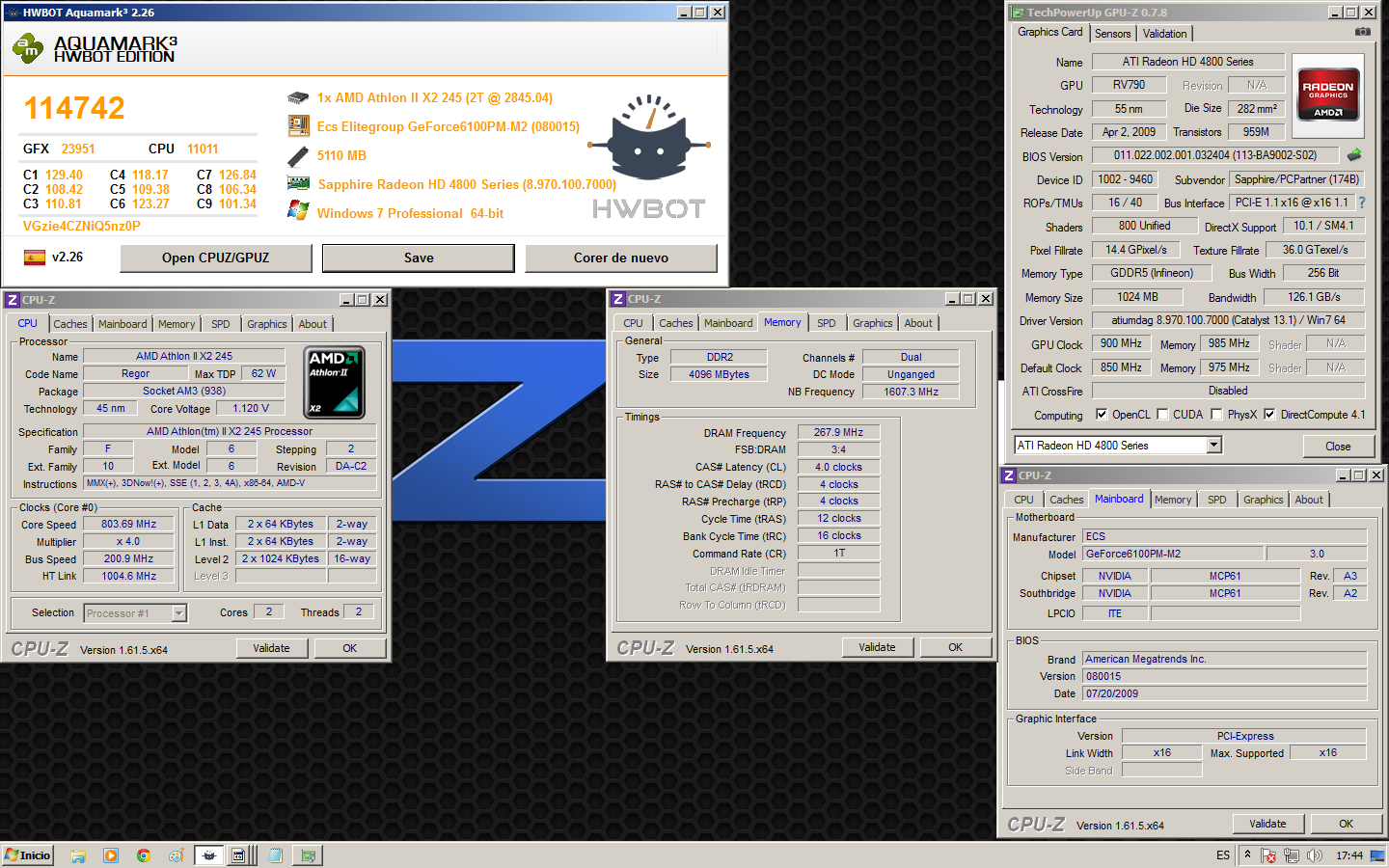This screenshot has height=868, width=1389.
Task: Click the motherboard icon beside Ecs Elitegroup
Action: [x=298, y=125]
